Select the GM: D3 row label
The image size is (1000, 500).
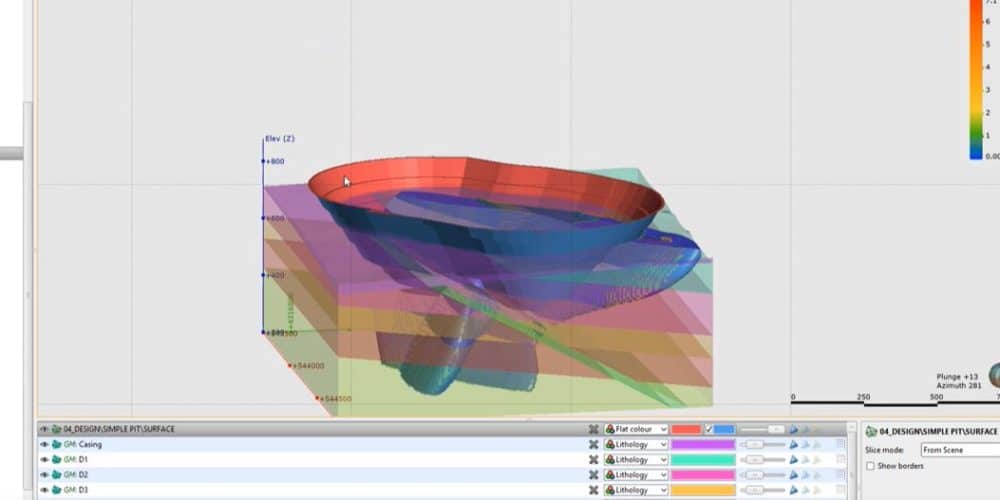[76, 490]
